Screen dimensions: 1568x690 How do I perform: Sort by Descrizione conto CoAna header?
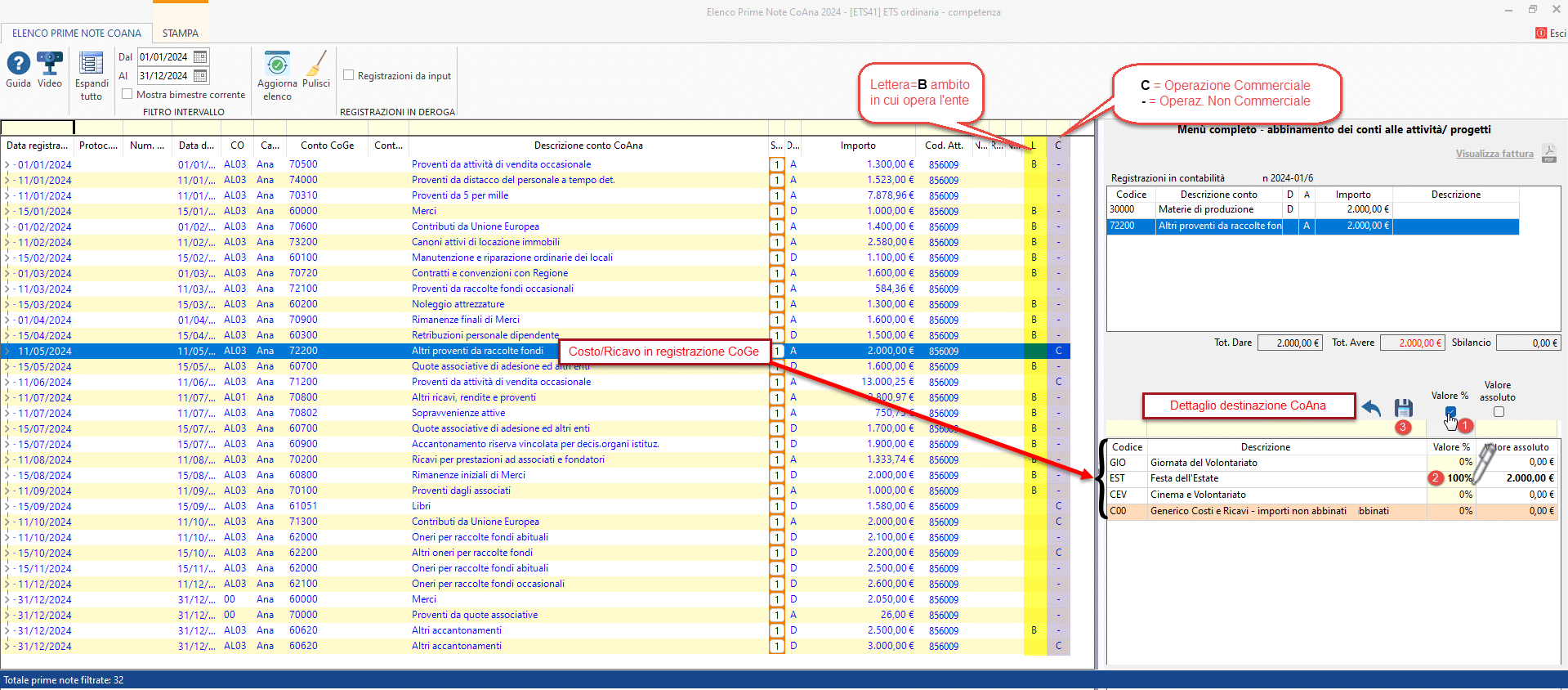pos(588,146)
